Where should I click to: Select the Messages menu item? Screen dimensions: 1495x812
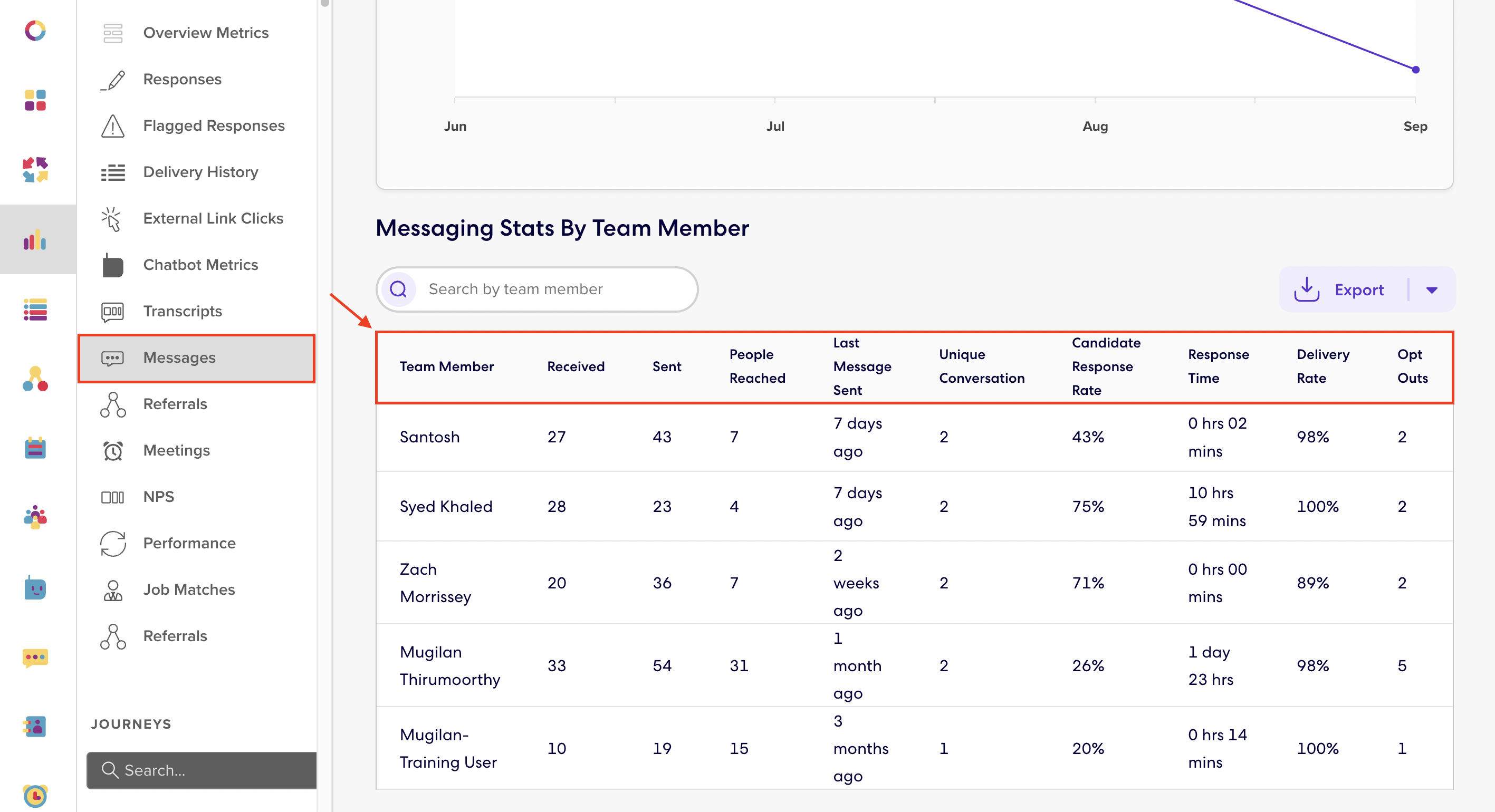[196, 358]
